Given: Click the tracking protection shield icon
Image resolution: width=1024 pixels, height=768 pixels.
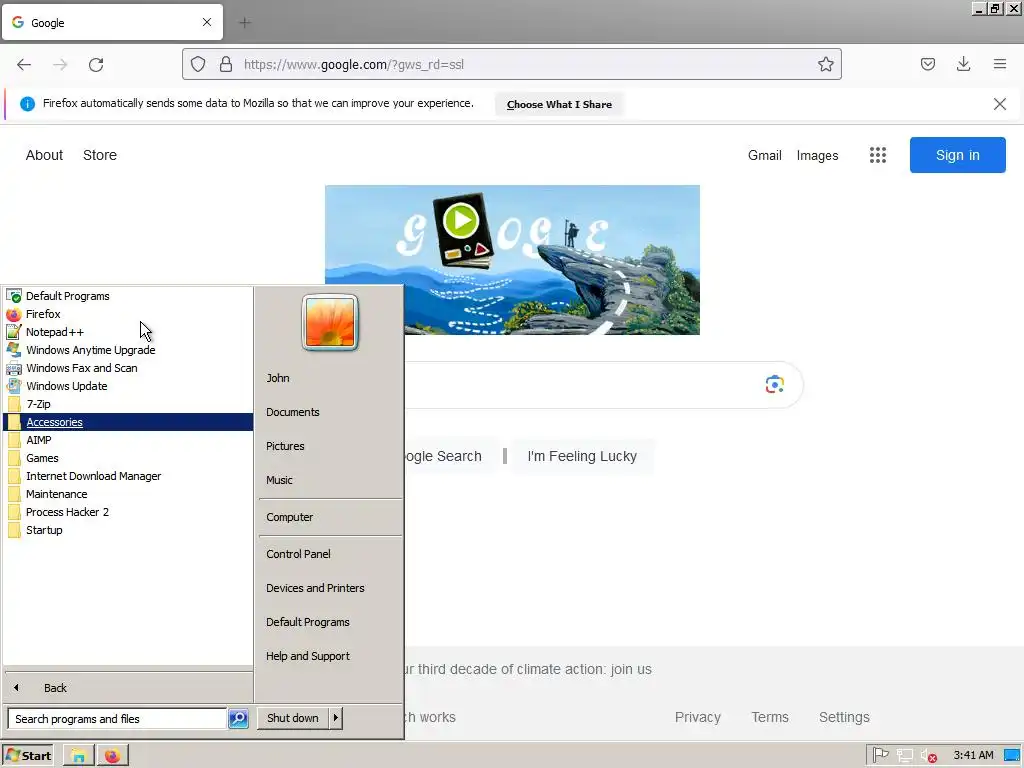Looking at the screenshot, I should click(x=198, y=64).
